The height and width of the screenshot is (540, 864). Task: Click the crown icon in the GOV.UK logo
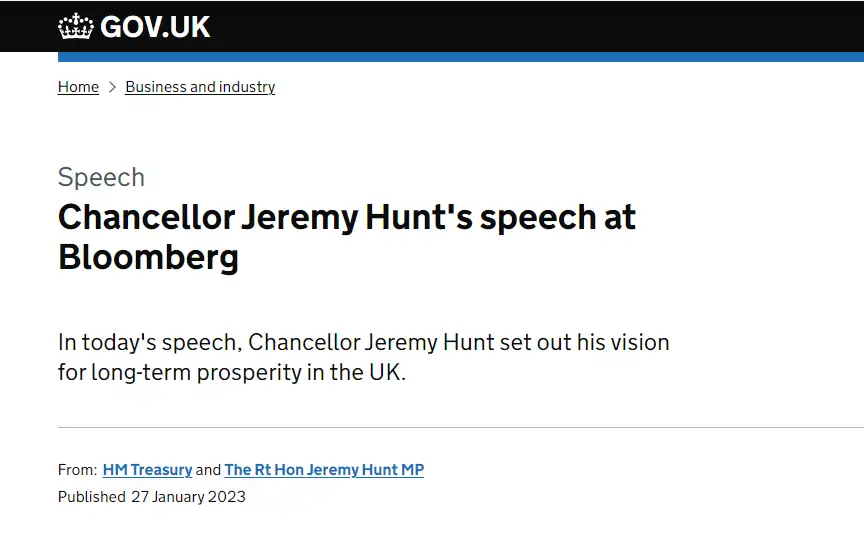click(x=76, y=26)
